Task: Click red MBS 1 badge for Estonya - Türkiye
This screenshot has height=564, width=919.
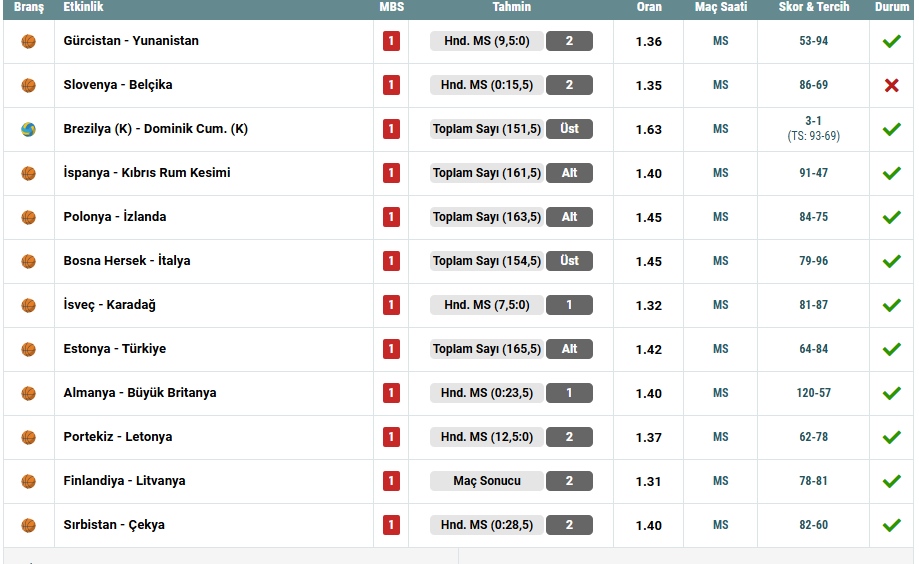Action: tap(391, 349)
